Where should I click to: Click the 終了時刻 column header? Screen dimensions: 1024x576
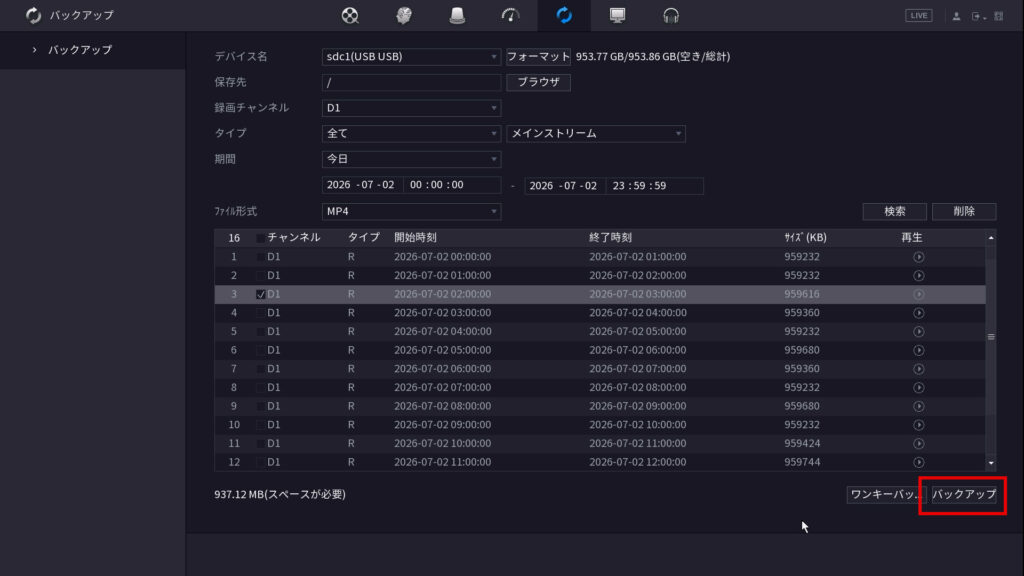pos(611,238)
